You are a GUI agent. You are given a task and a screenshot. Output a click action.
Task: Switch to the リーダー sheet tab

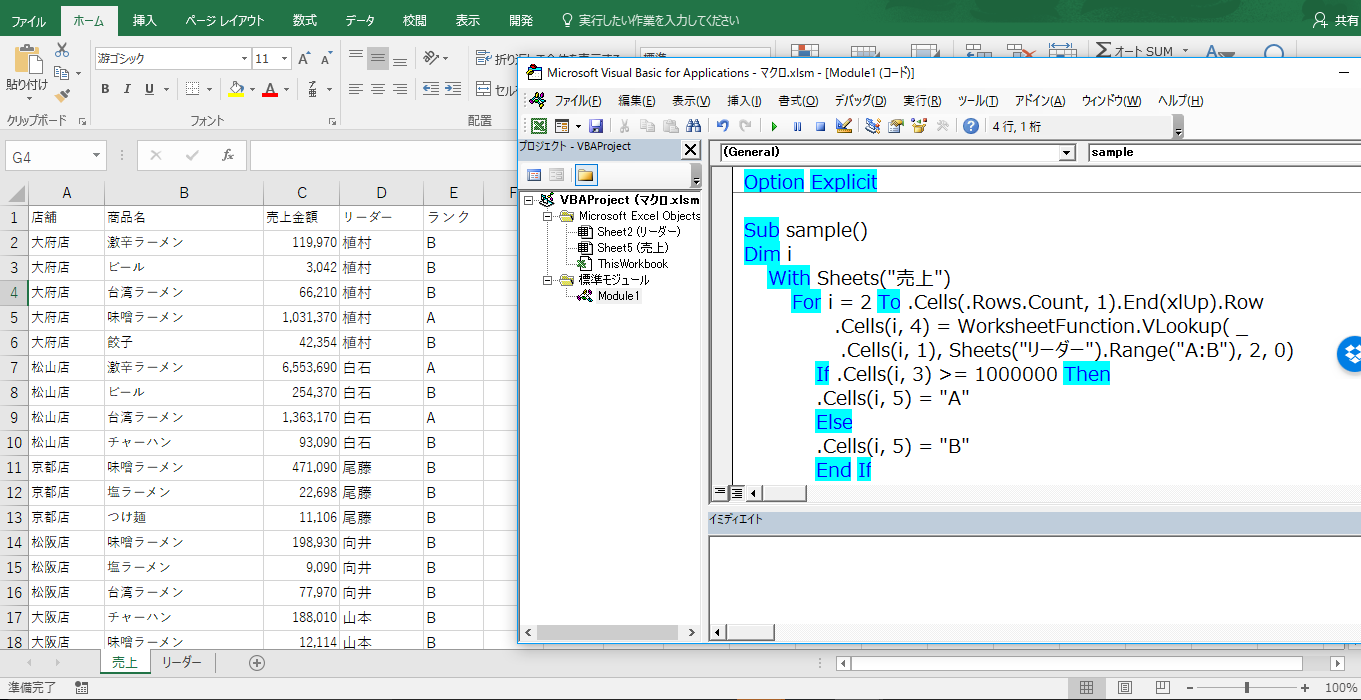click(x=181, y=662)
